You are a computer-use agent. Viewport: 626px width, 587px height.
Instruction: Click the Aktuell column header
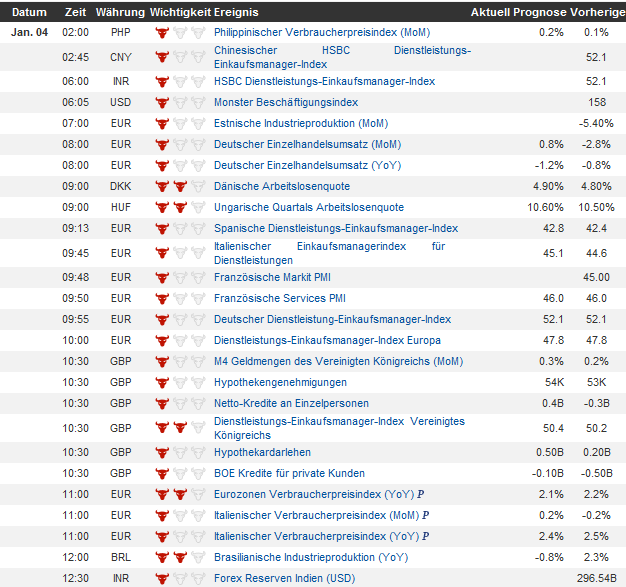pyautogui.click(x=491, y=12)
